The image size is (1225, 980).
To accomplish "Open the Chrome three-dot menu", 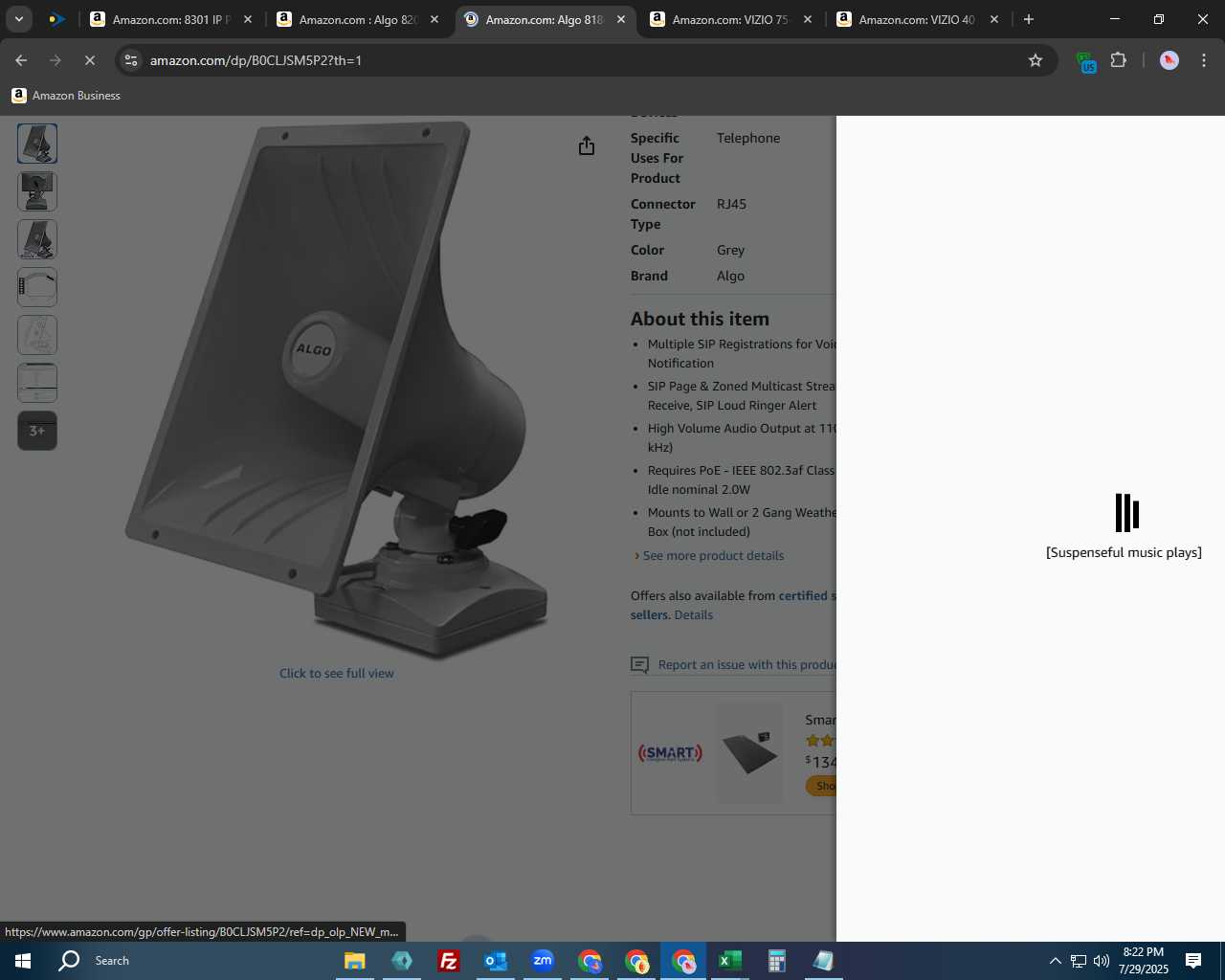I will (1204, 60).
